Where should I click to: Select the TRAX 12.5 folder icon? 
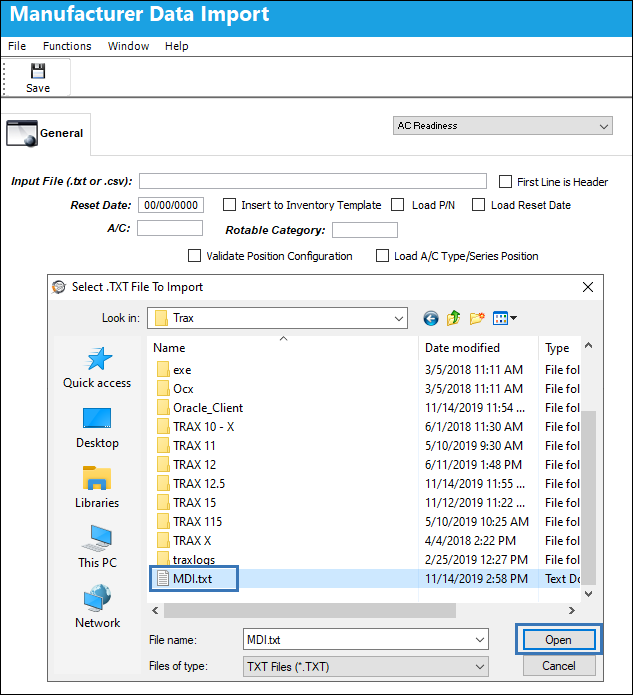(163, 484)
